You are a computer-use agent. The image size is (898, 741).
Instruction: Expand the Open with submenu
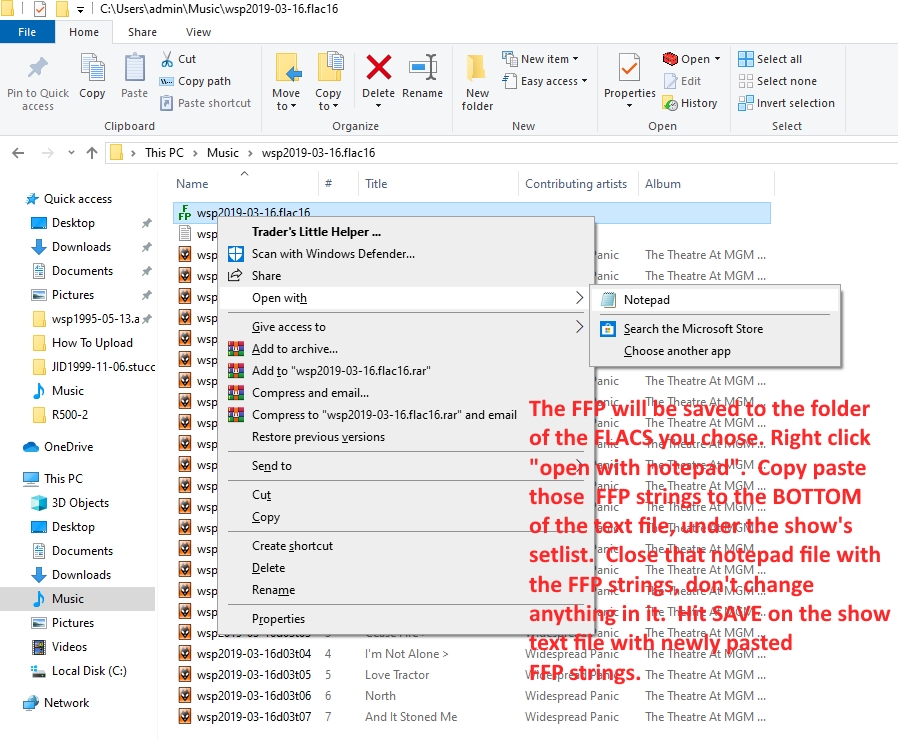point(579,298)
